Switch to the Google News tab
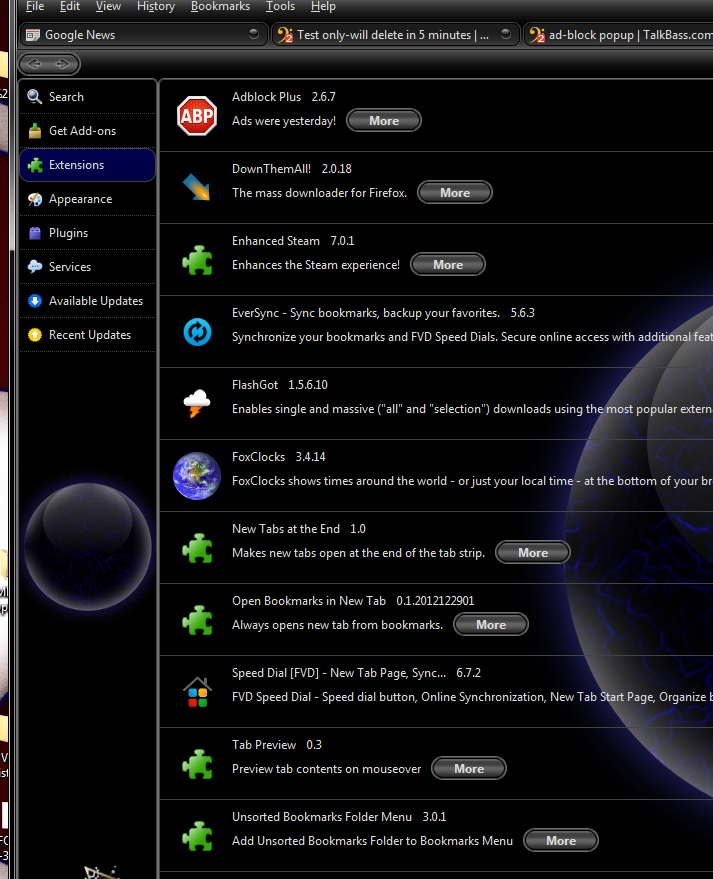Image resolution: width=713 pixels, height=879 pixels. [x=143, y=34]
